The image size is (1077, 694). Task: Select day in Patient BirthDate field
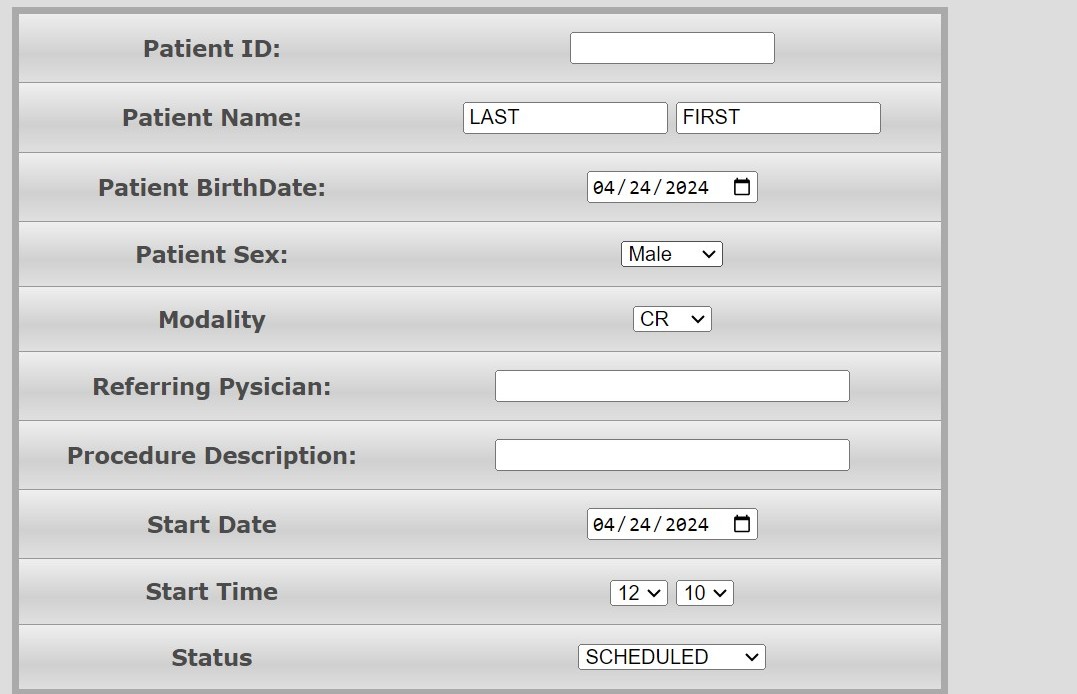point(639,188)
